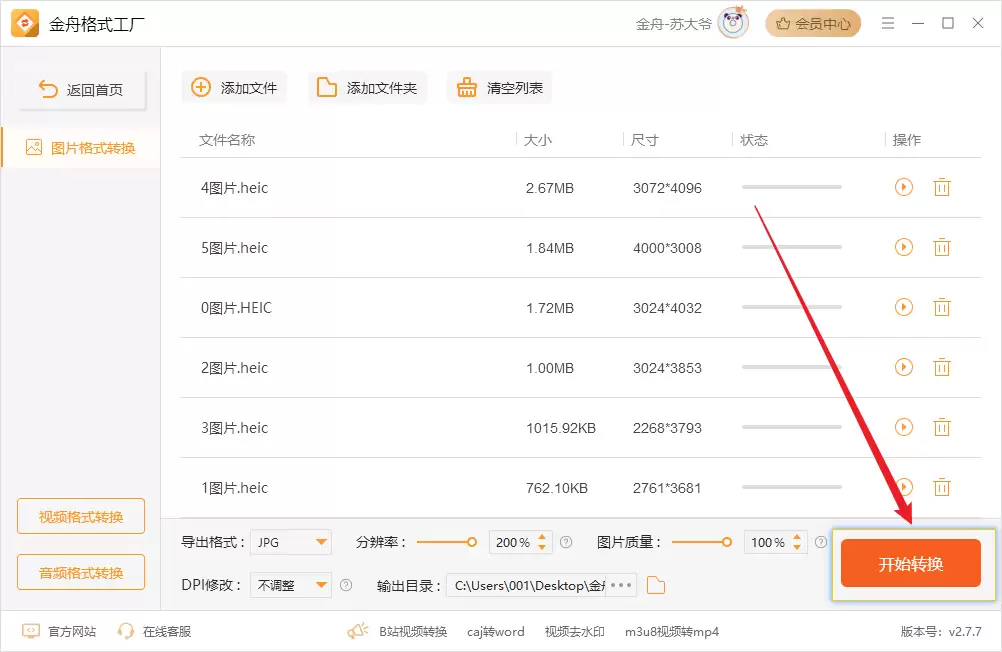1002x652 pixels.
Task: Click the 分辨率 slider handle
Action: pyautogui.click(x=472, y=542)
